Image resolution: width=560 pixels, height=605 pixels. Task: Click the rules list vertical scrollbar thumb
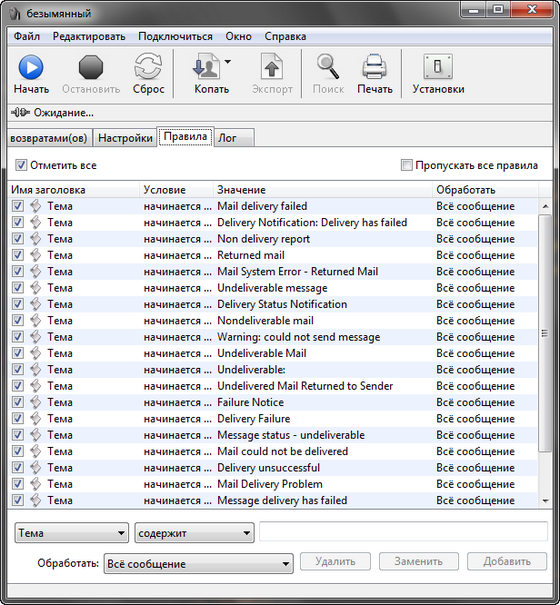[x=545, y=333]
